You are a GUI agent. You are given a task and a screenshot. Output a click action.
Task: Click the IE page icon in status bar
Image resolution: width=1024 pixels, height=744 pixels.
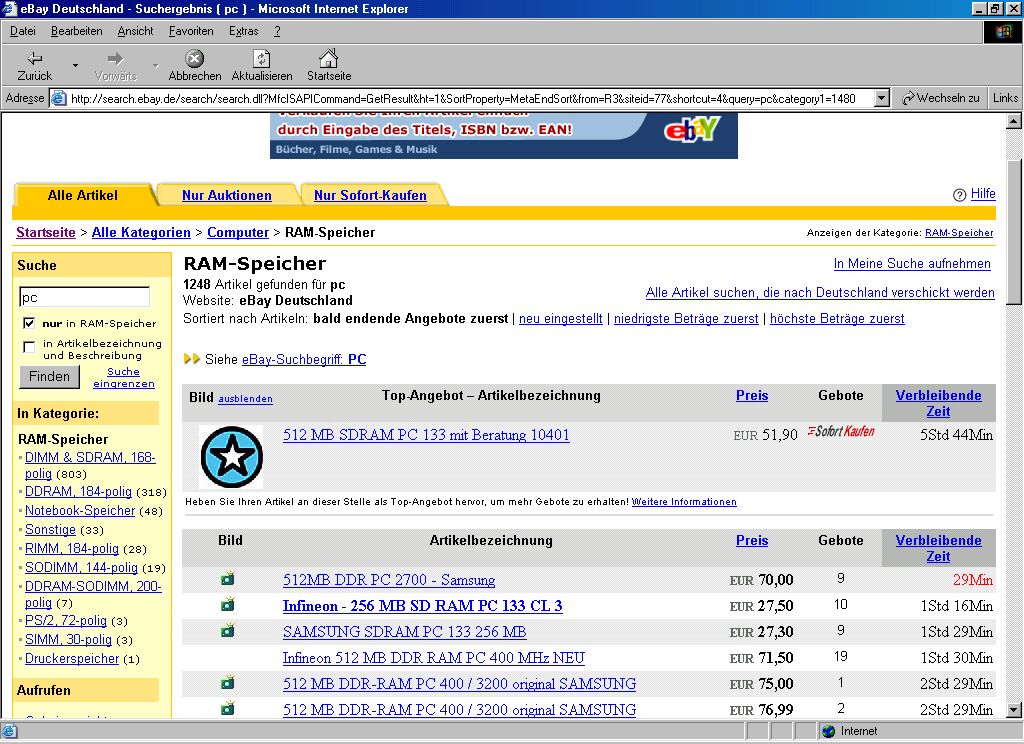click(x=10, y=731)
